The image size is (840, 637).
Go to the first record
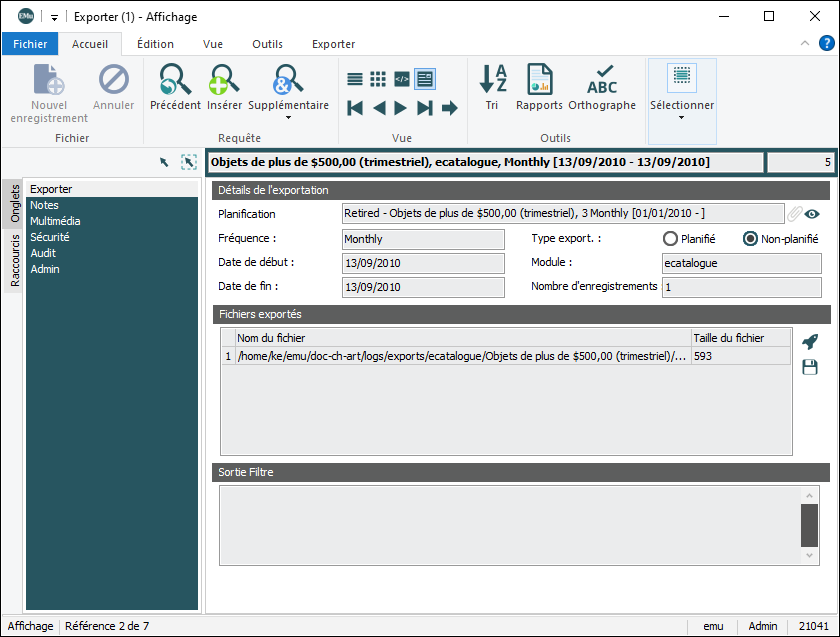(355, 108)
